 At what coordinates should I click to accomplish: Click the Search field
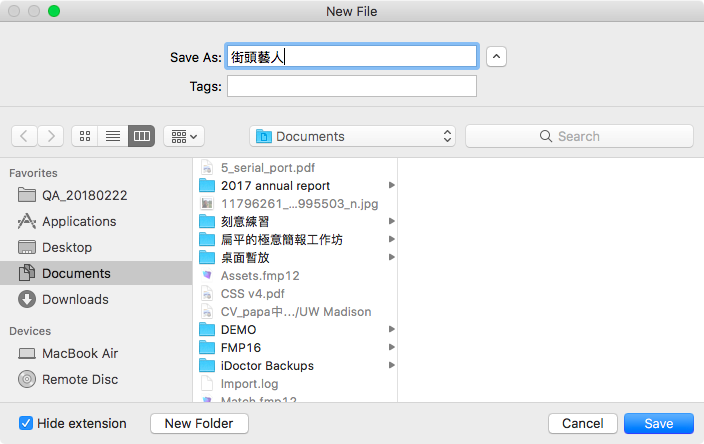[579, 136]
